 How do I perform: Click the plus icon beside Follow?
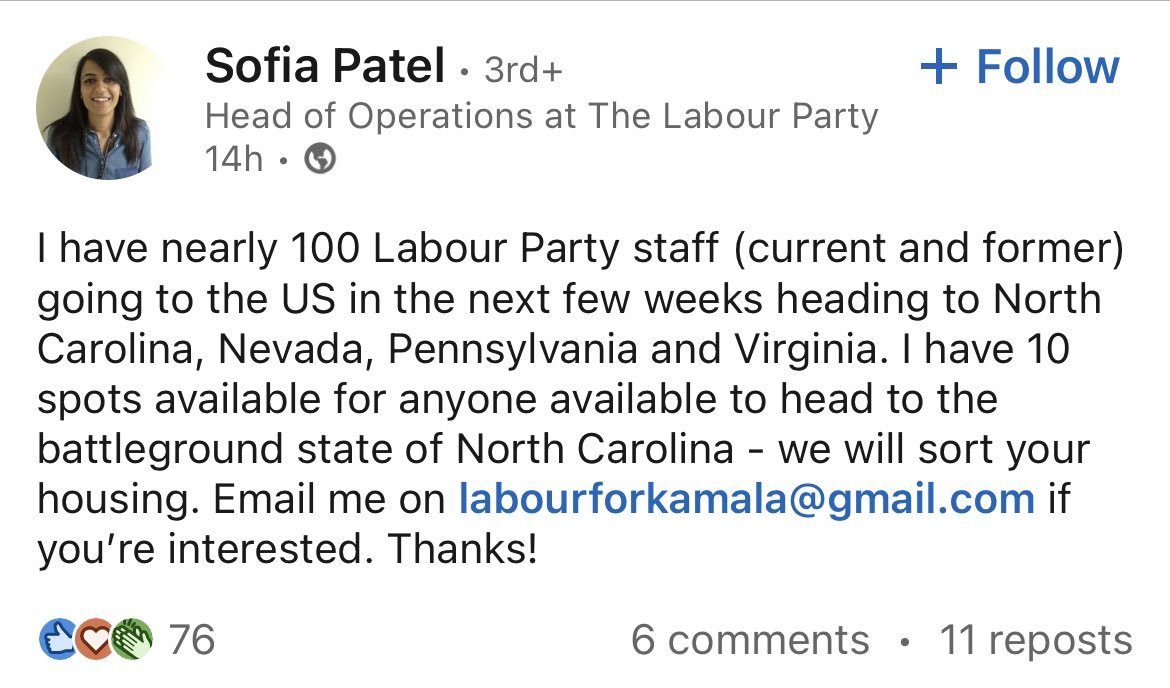[938, 67]
